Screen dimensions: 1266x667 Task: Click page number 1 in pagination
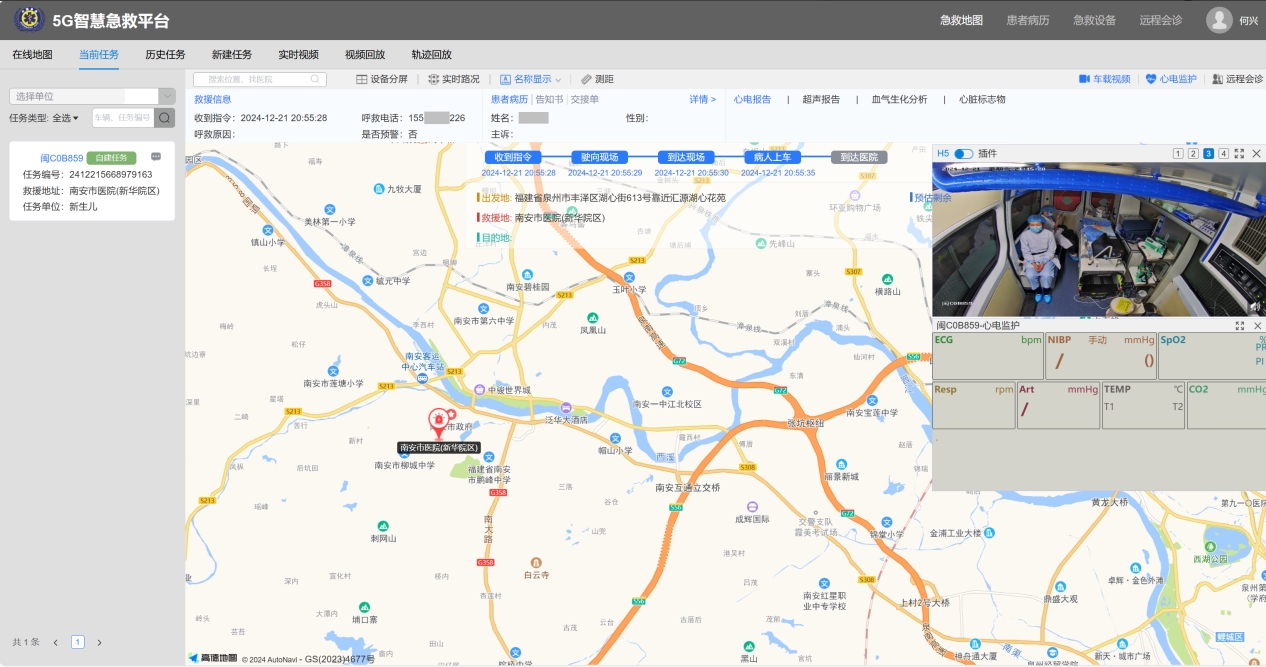(78, 642)
